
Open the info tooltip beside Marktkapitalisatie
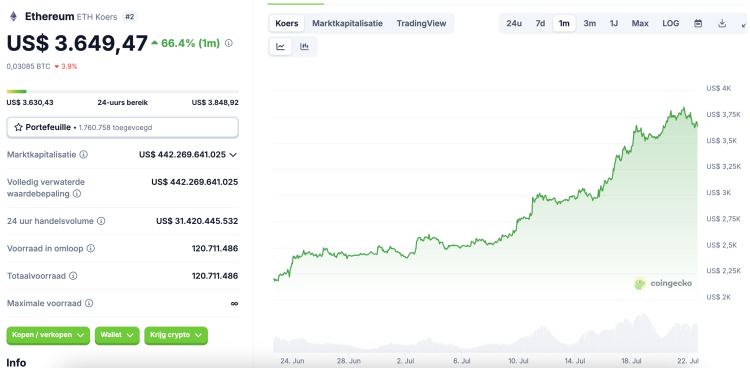[x=84, y=155]
